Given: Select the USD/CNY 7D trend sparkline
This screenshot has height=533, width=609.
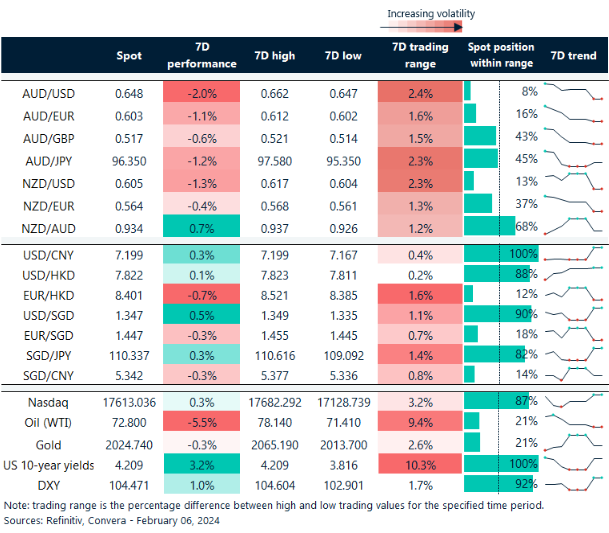Looking at the screenshot, I should 573,253.
